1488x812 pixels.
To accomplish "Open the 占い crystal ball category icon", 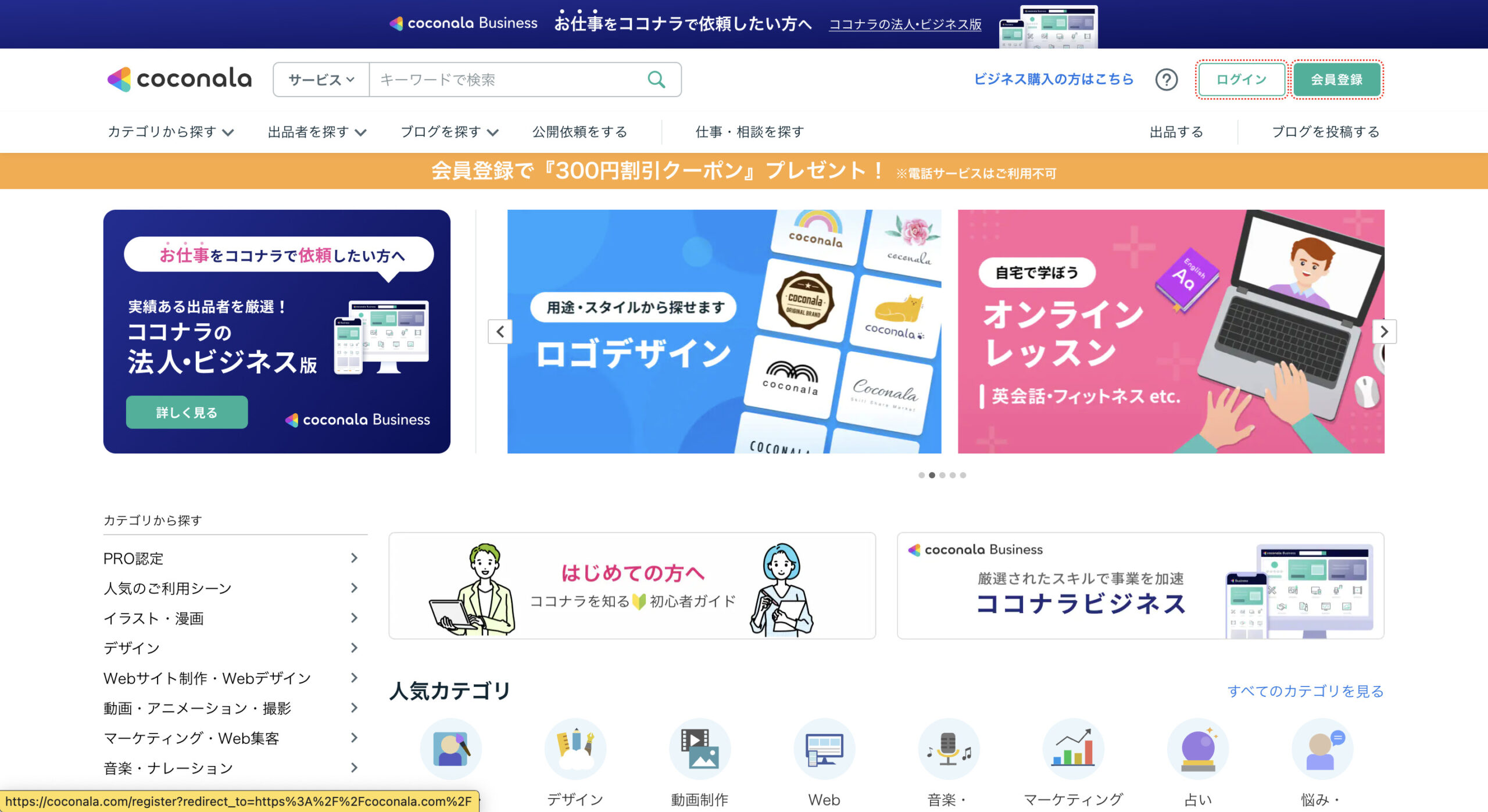I will (x=1198, y=749).
